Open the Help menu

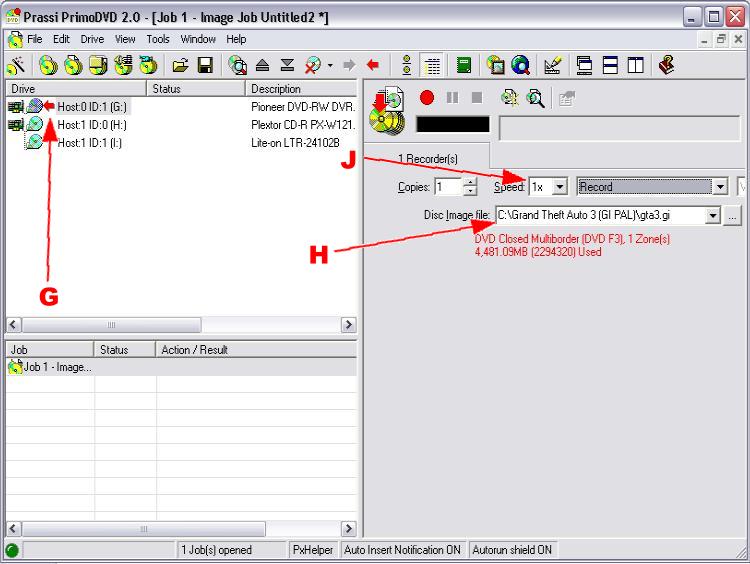[x=236, y=39]
